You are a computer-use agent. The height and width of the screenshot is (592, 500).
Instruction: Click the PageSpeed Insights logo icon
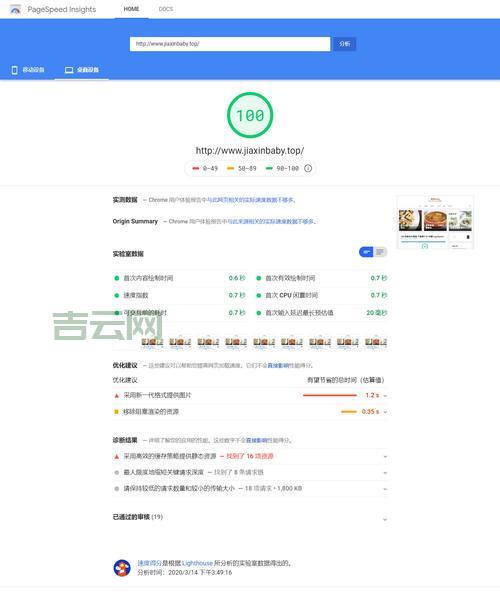click(x=15, y=9)
